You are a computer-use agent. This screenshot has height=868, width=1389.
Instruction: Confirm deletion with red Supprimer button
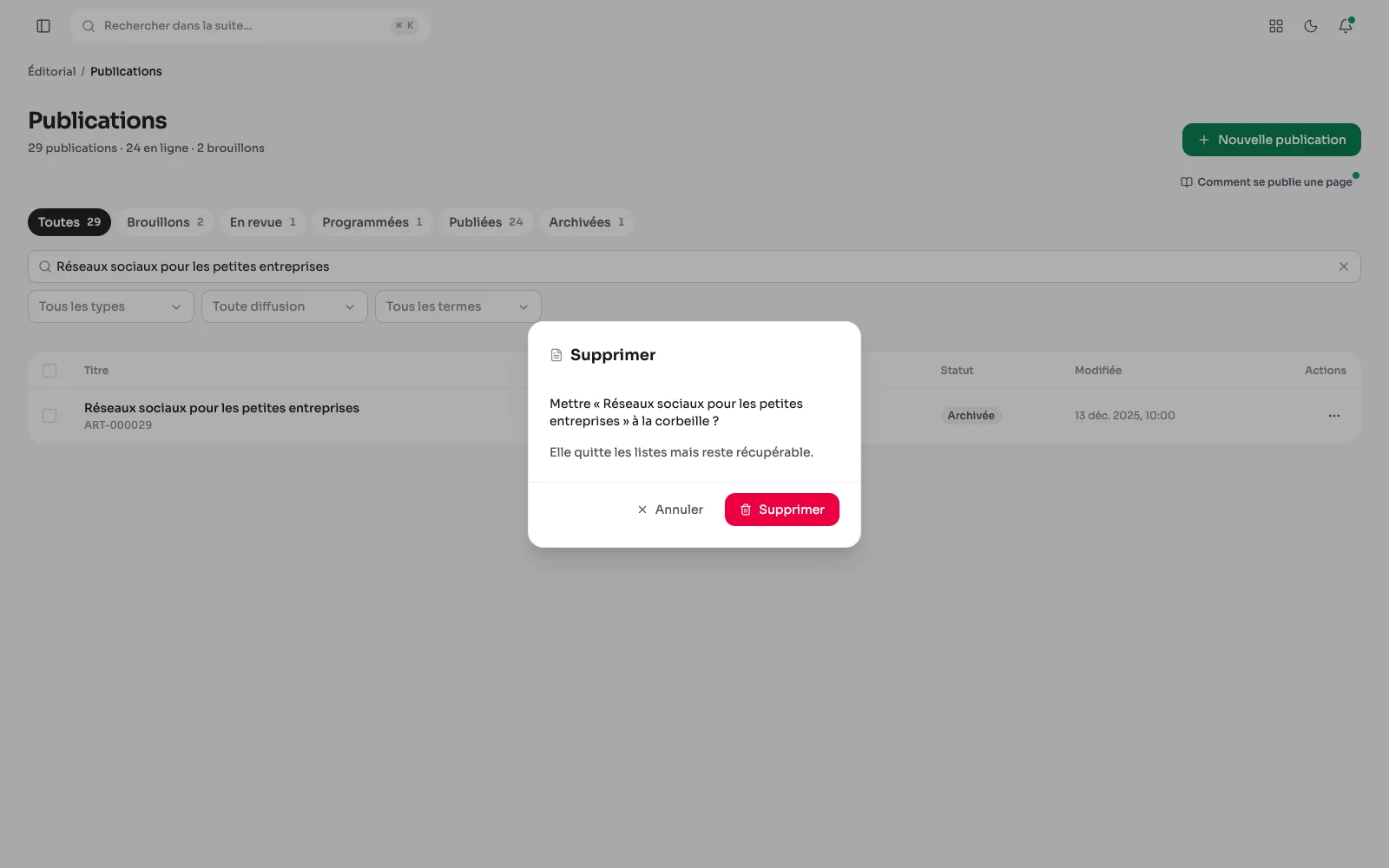coord(782,510)
